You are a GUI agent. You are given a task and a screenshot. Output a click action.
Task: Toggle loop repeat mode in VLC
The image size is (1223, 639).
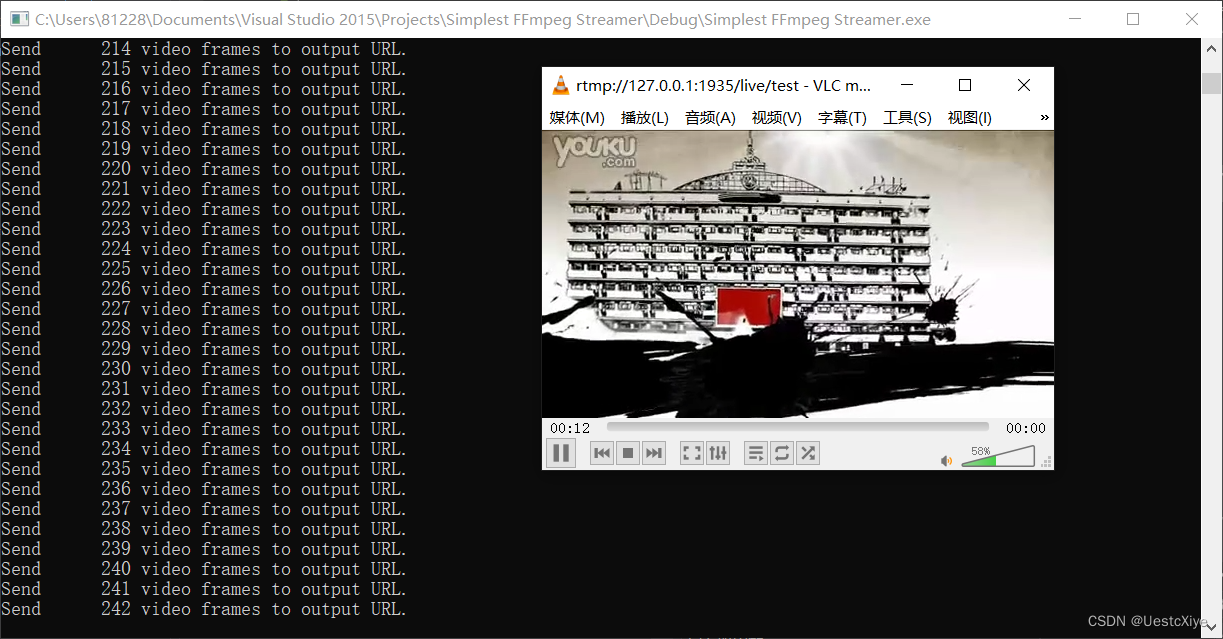click(782, 453)
